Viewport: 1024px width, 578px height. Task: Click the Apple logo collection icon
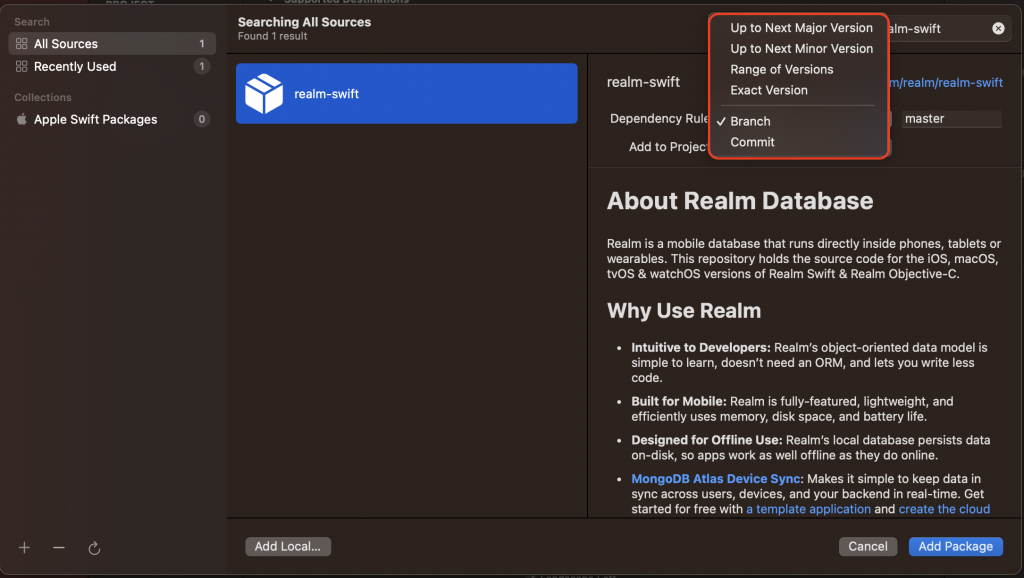(22, 120)
